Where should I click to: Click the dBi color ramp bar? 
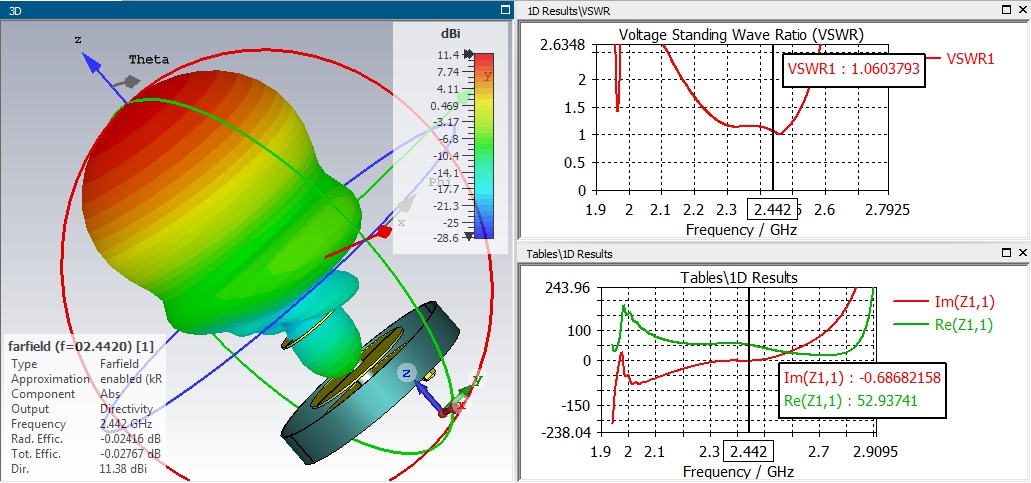[483, 145]
